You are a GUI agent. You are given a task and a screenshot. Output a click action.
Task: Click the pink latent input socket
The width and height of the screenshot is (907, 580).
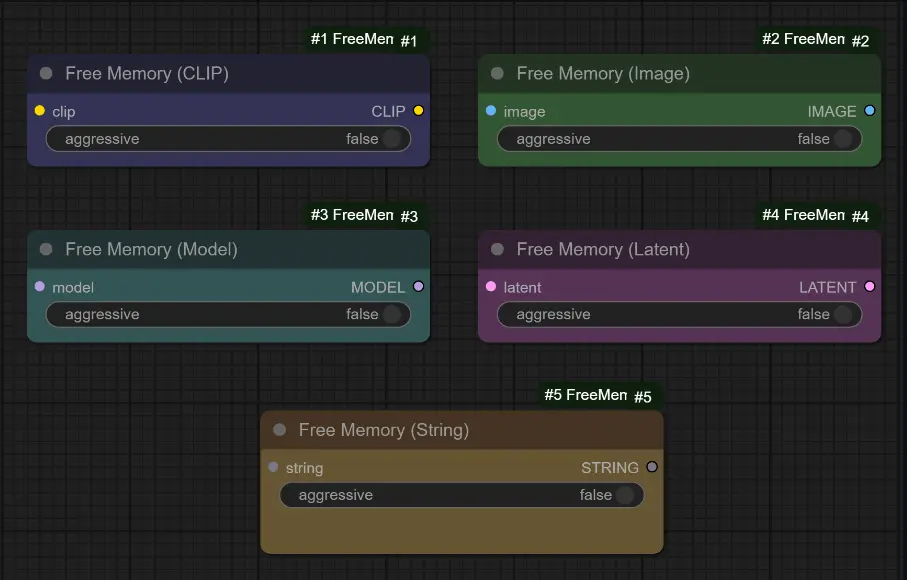[491, 286]
